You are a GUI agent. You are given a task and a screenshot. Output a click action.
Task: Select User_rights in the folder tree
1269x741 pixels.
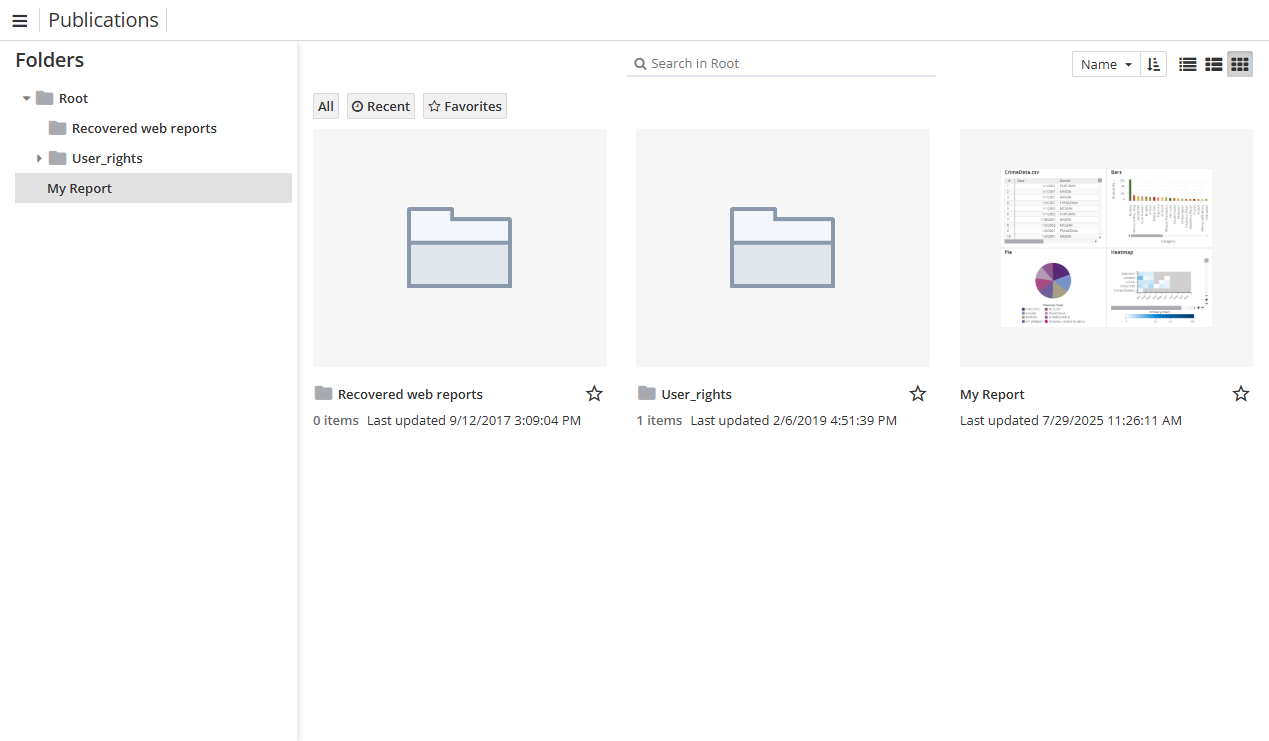coord(107,158)
